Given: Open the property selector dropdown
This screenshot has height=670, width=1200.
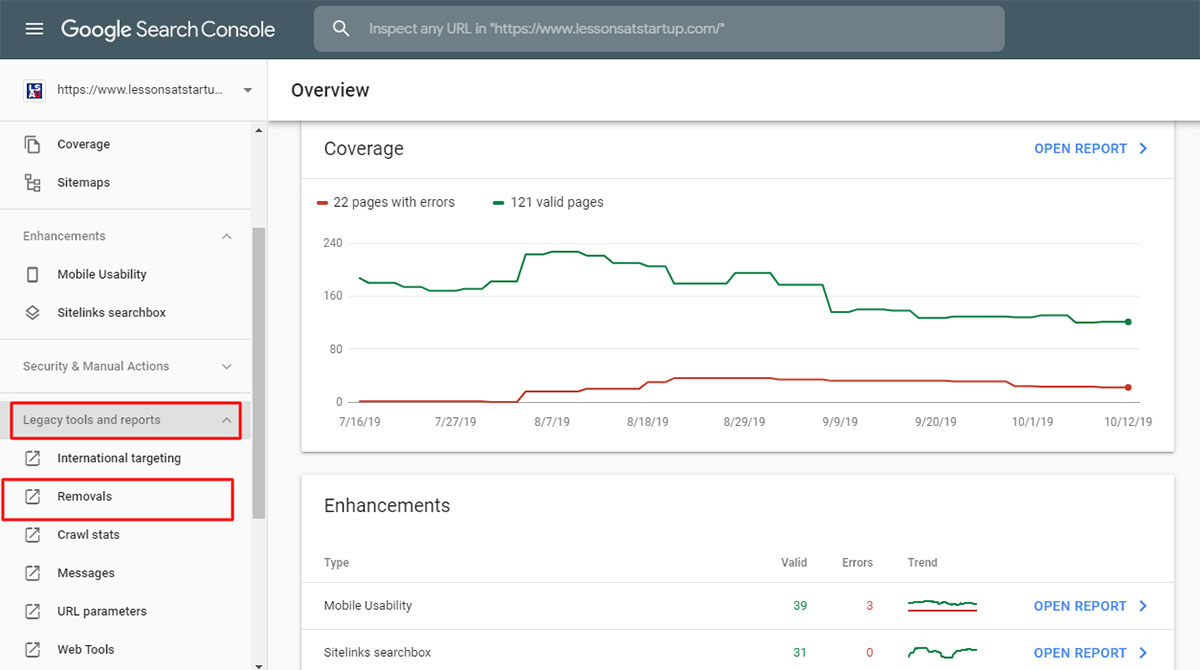Looking at the screenshot, I should [247, 90].
